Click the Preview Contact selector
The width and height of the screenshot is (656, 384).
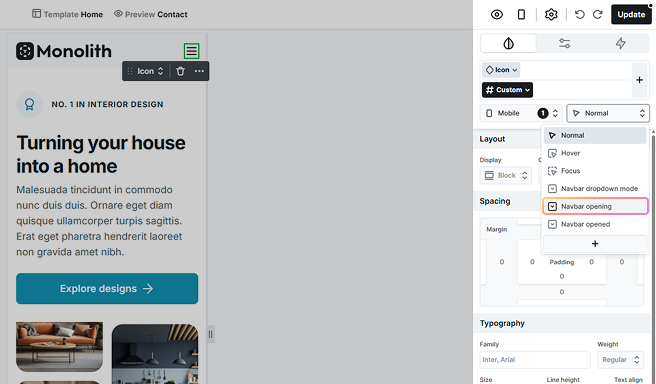[151, 14]
